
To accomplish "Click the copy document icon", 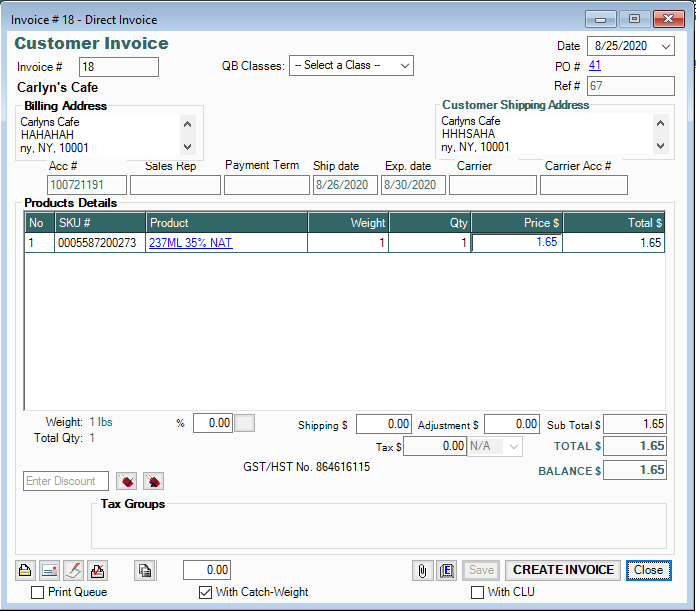I will 146,570.
